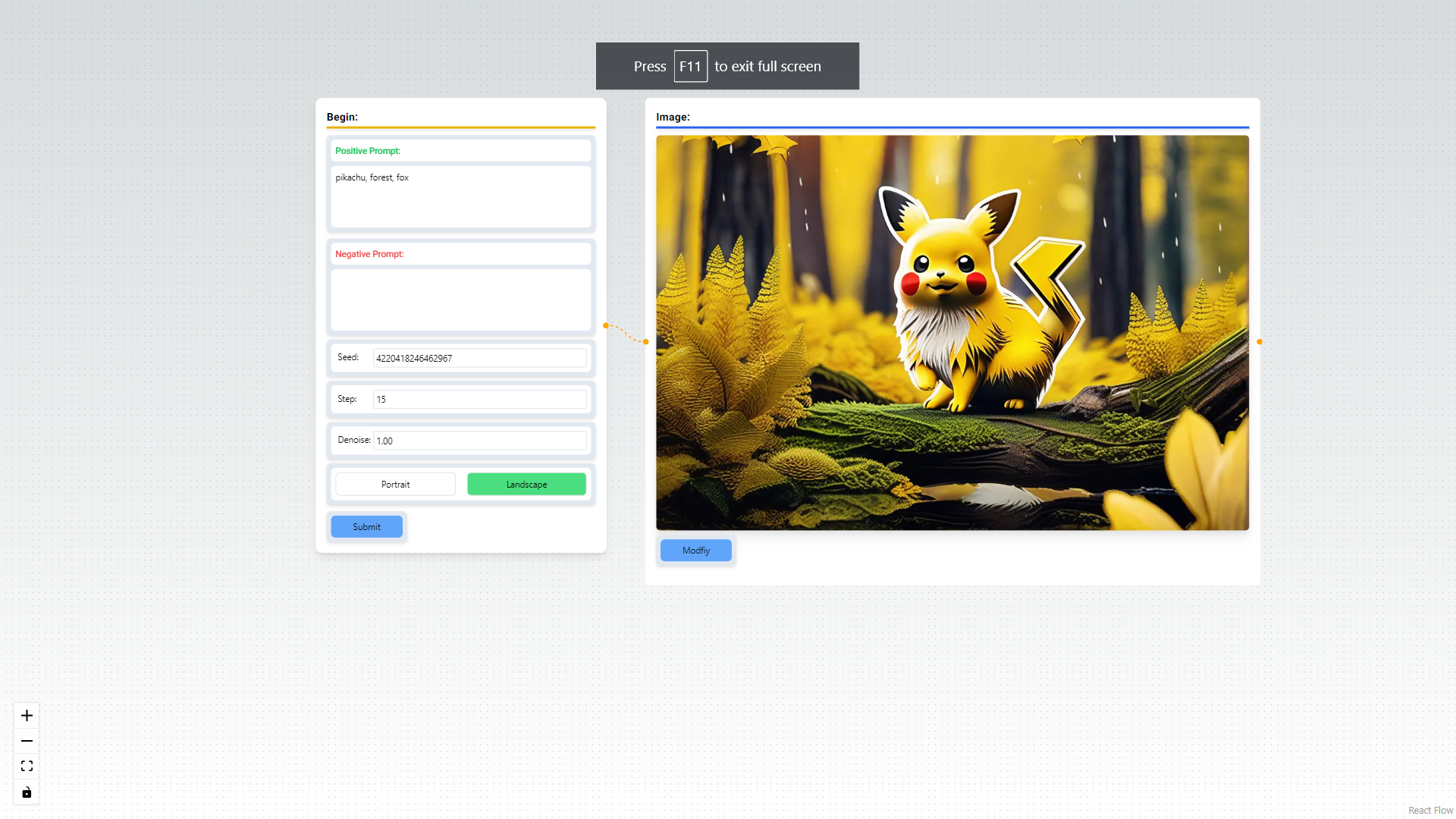Click into the empty Negative Prompt text area
This screenshot has height=819, width=1456.
(x=460, y=300)
